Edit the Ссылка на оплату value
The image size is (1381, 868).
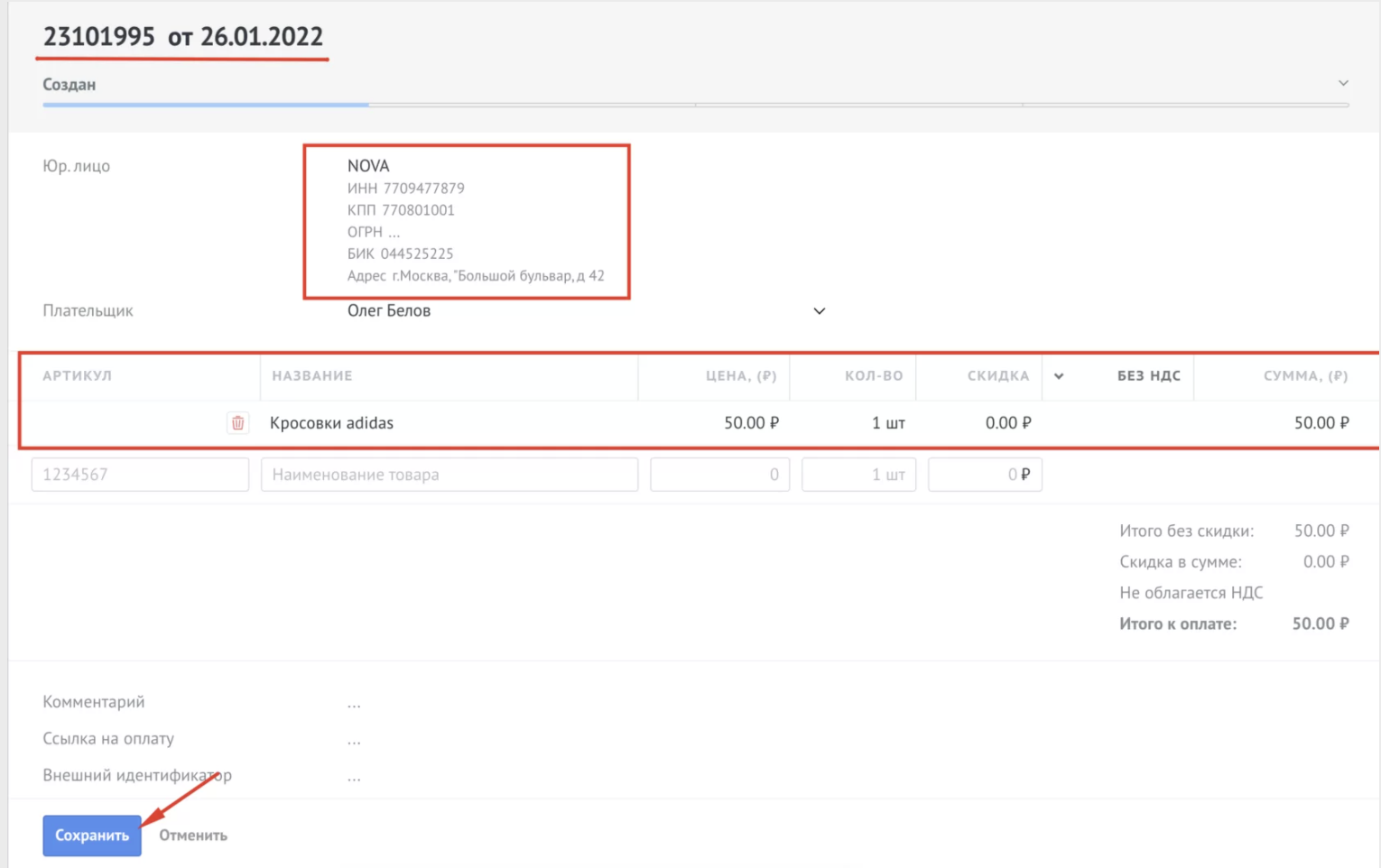pyautogui.click(x=354, y=740)
